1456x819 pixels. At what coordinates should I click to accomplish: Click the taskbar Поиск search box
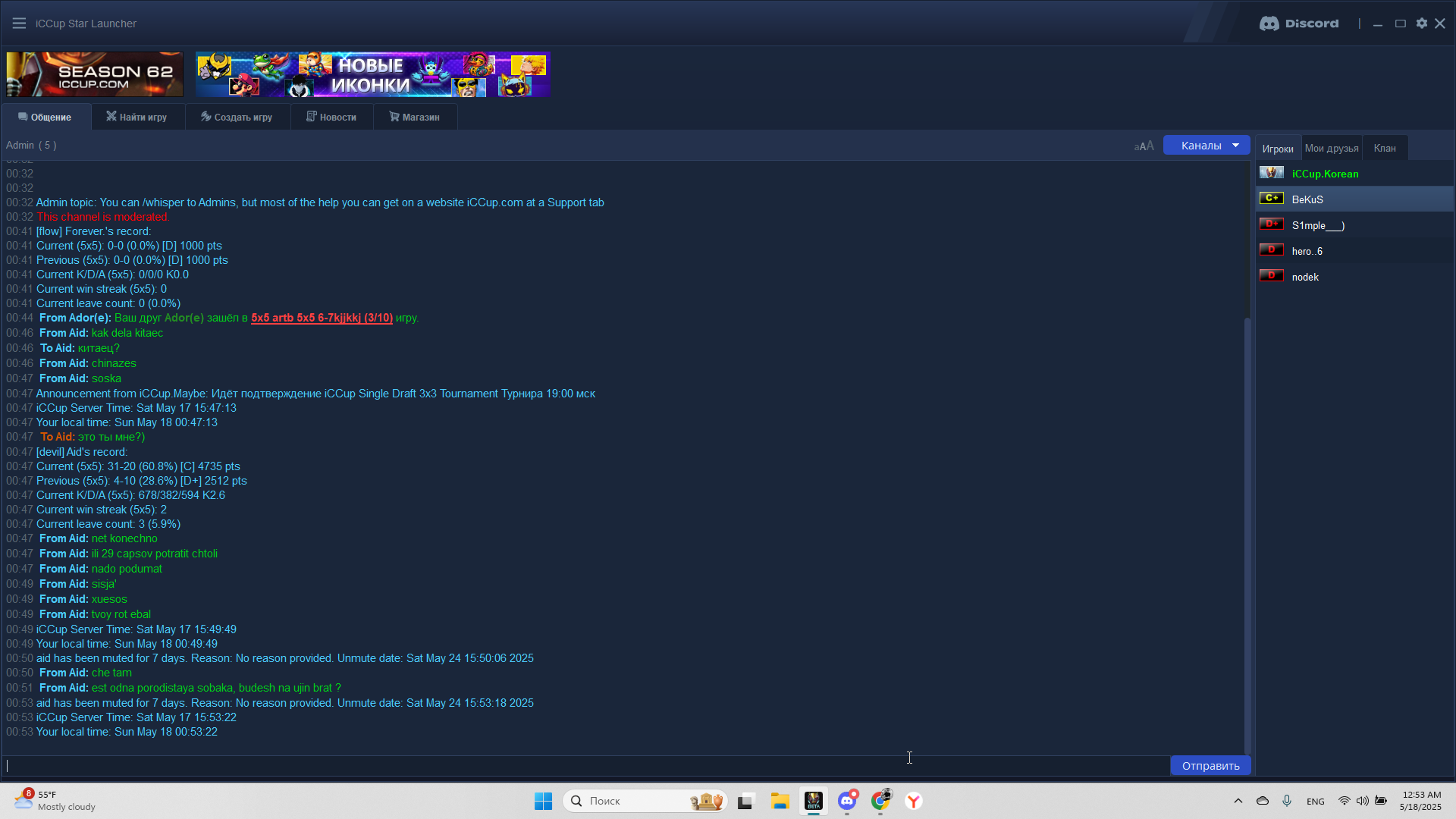pos(645,801)
